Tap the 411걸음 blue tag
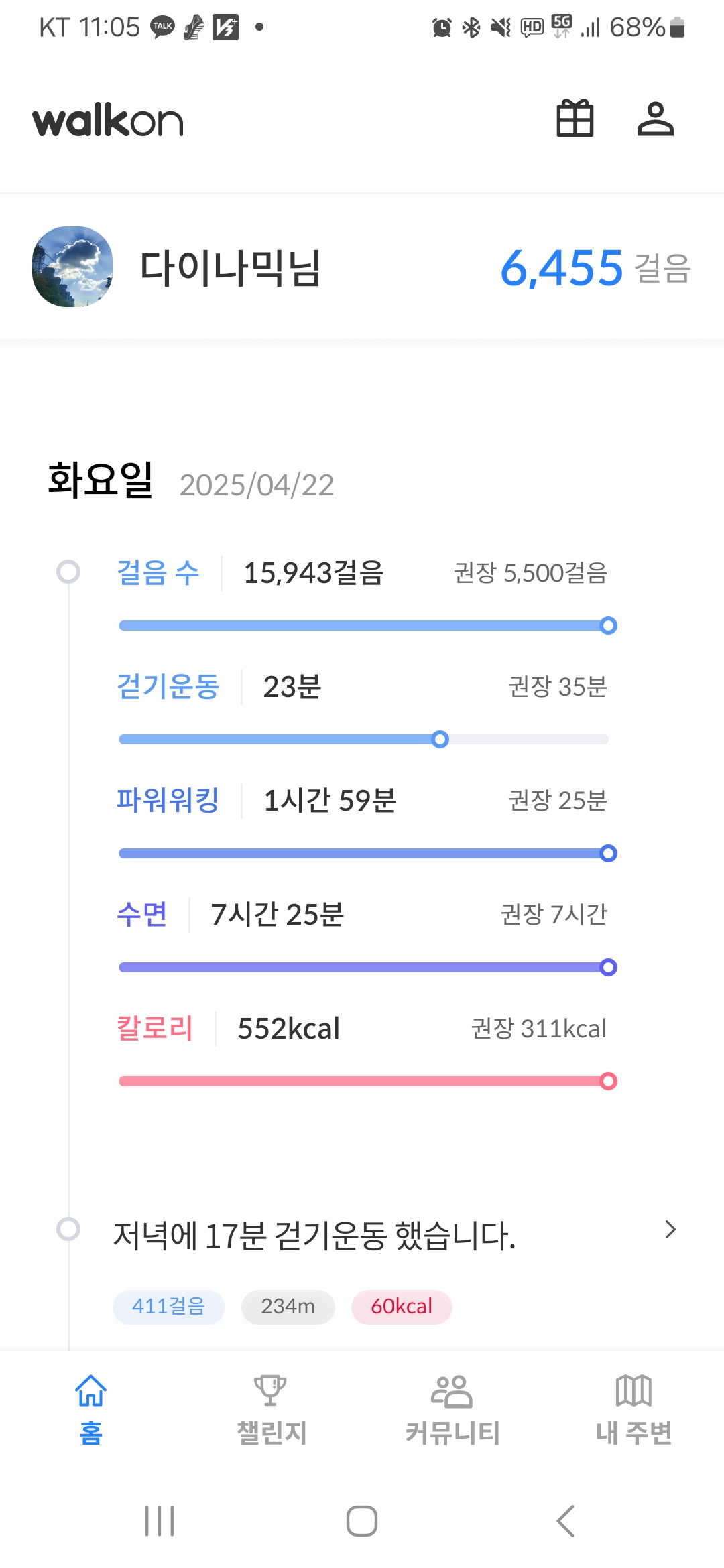The image size is (724, 1568). tap(168, 1307)
